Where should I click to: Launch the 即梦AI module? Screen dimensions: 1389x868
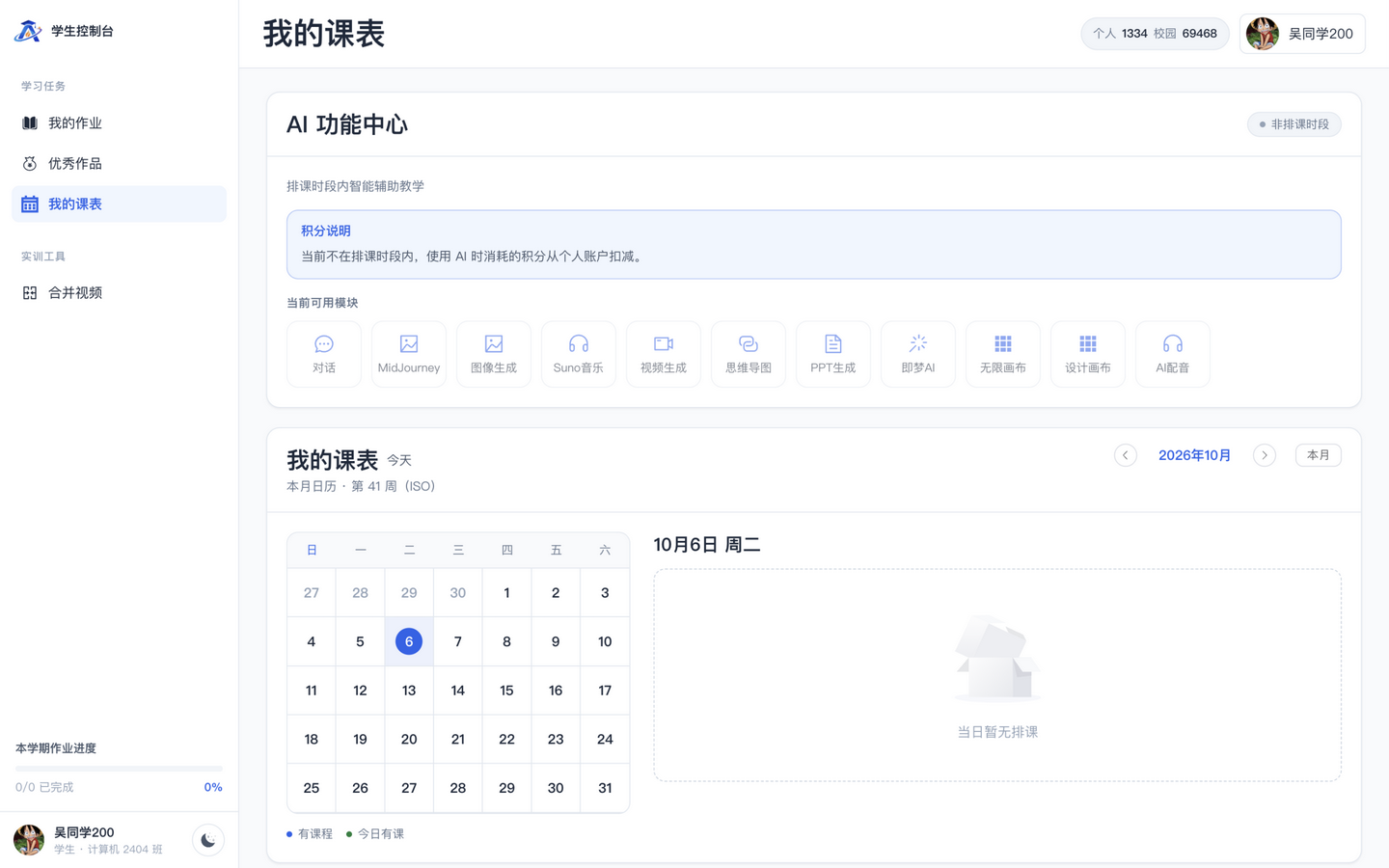point(918,354)
